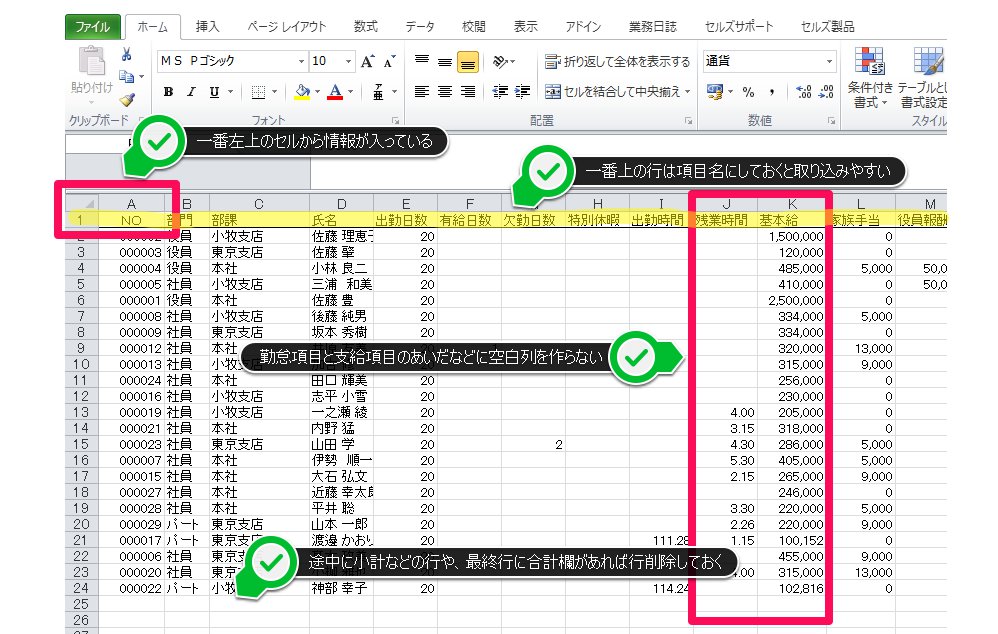Open the MS Pゴシック font name dropdown

301,62
